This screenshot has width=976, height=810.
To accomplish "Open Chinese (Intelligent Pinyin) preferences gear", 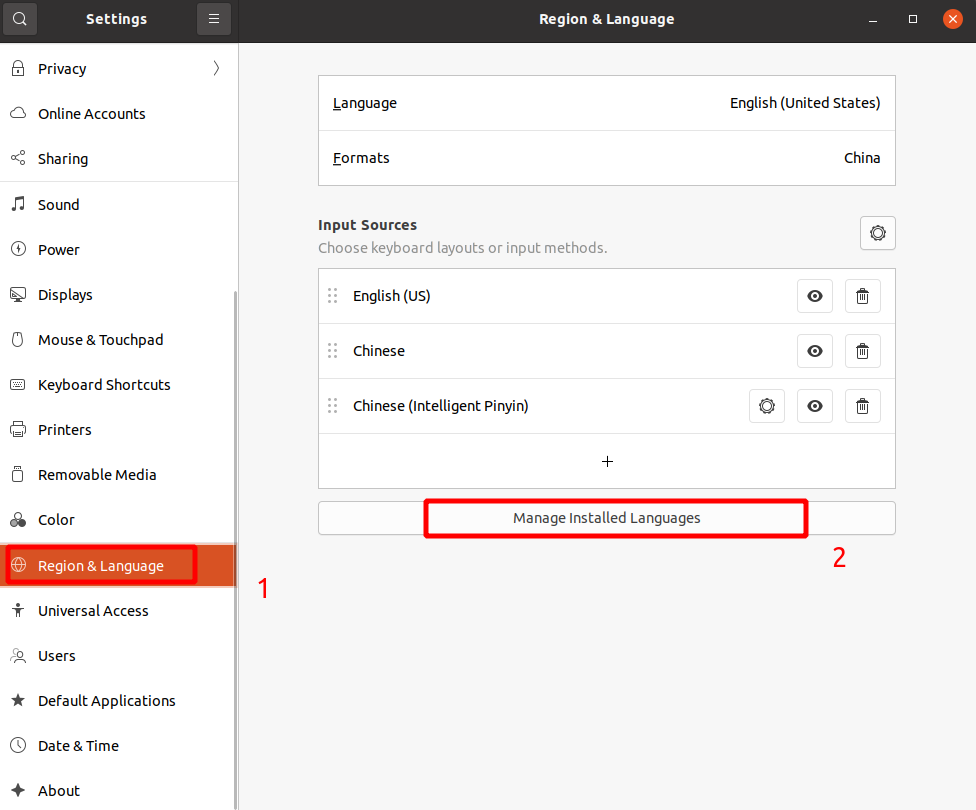I will point(767,406).
